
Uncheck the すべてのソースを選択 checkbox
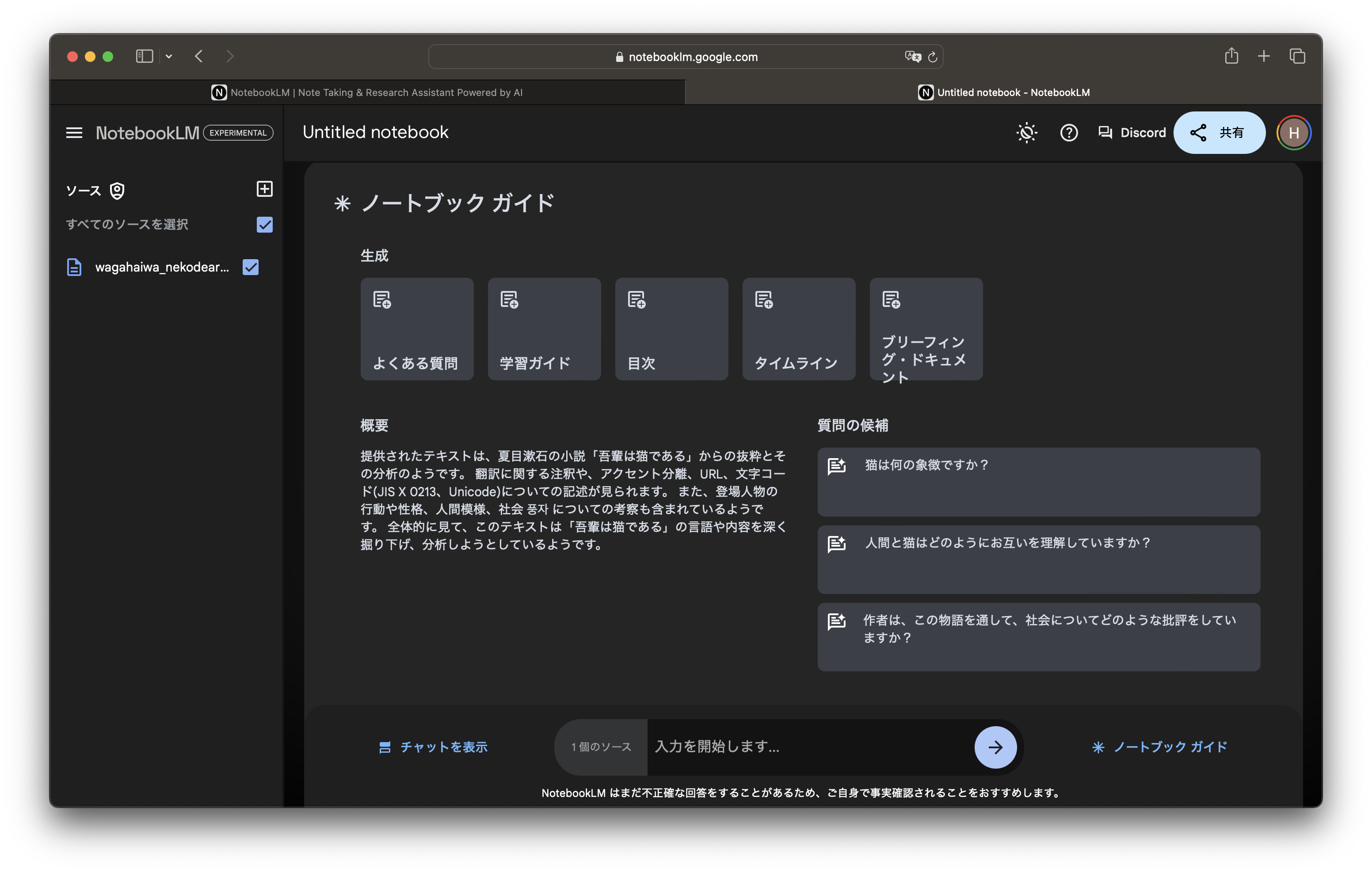click(264, 225)
